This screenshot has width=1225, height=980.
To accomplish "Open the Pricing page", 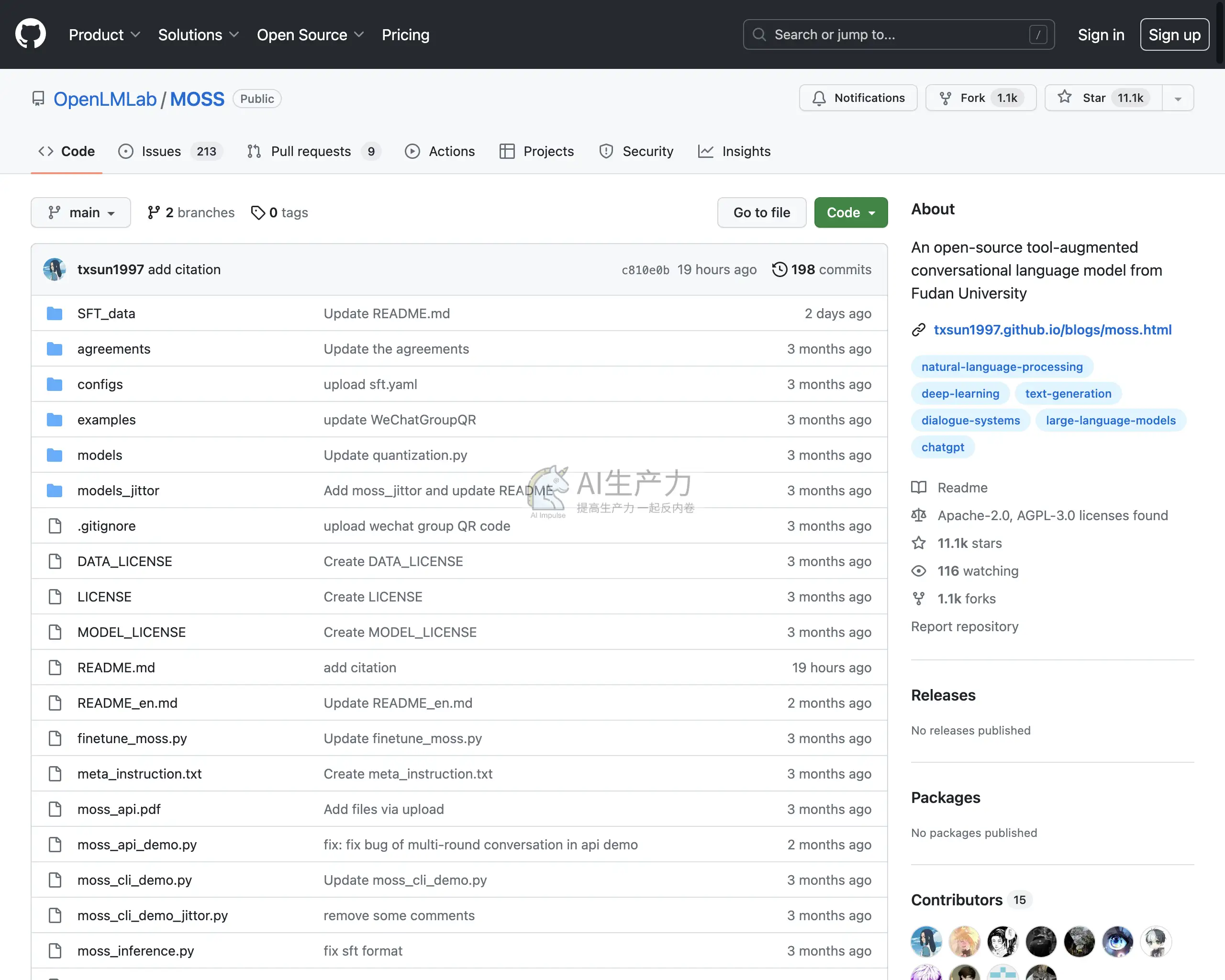I will click(x=405, y=34).
